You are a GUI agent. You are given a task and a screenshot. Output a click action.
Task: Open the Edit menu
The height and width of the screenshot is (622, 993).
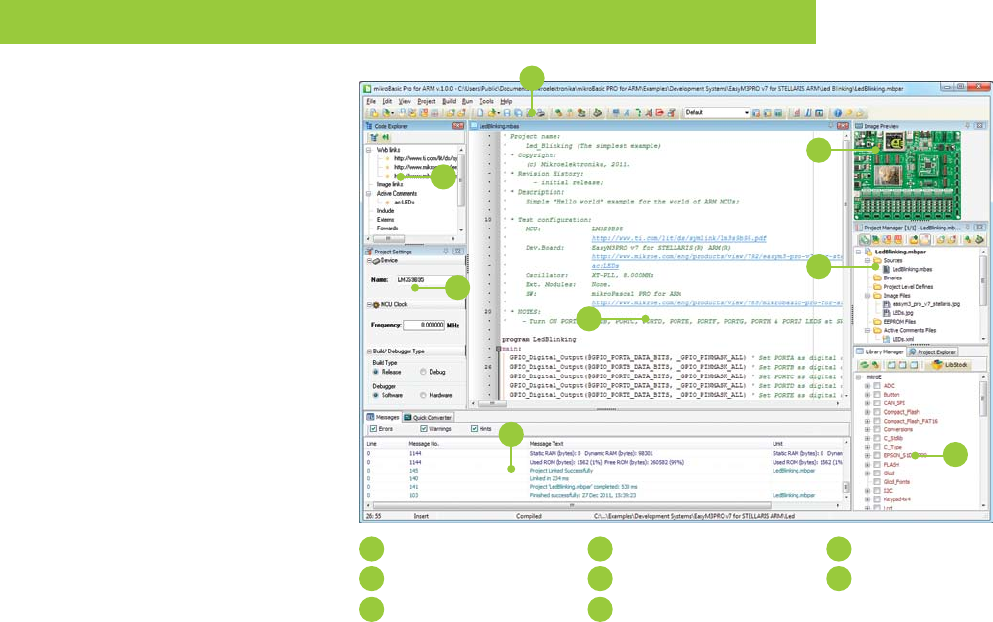pos(387,101)
